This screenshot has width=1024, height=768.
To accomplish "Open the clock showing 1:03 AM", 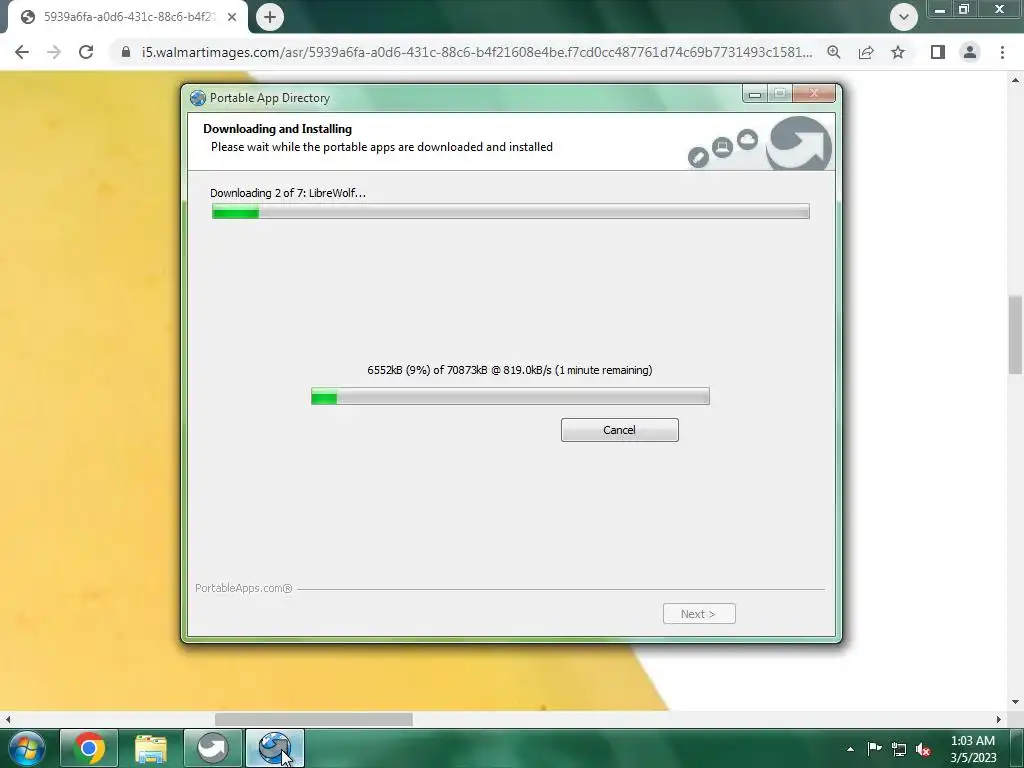I will [973, 749].
